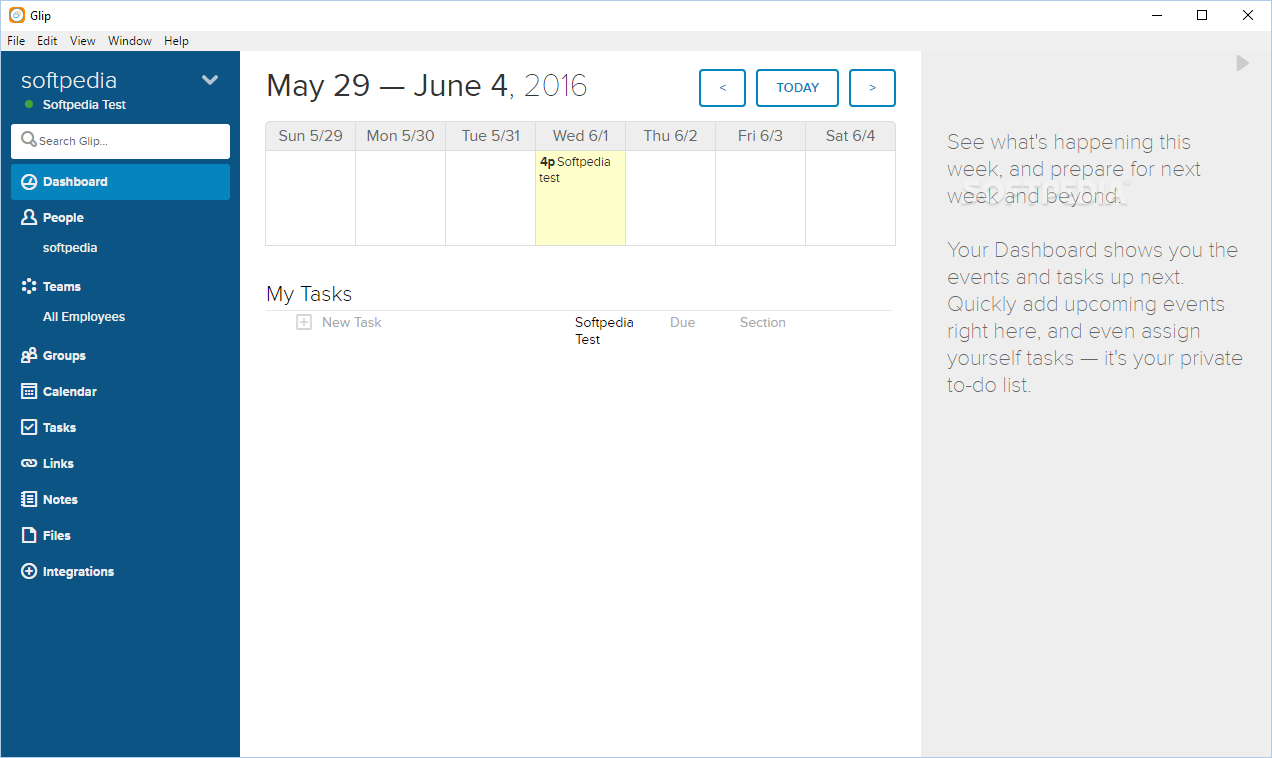This screenshot has width=1272, height=758.
Task: Open the Help menu
Action: coord(176,41)
